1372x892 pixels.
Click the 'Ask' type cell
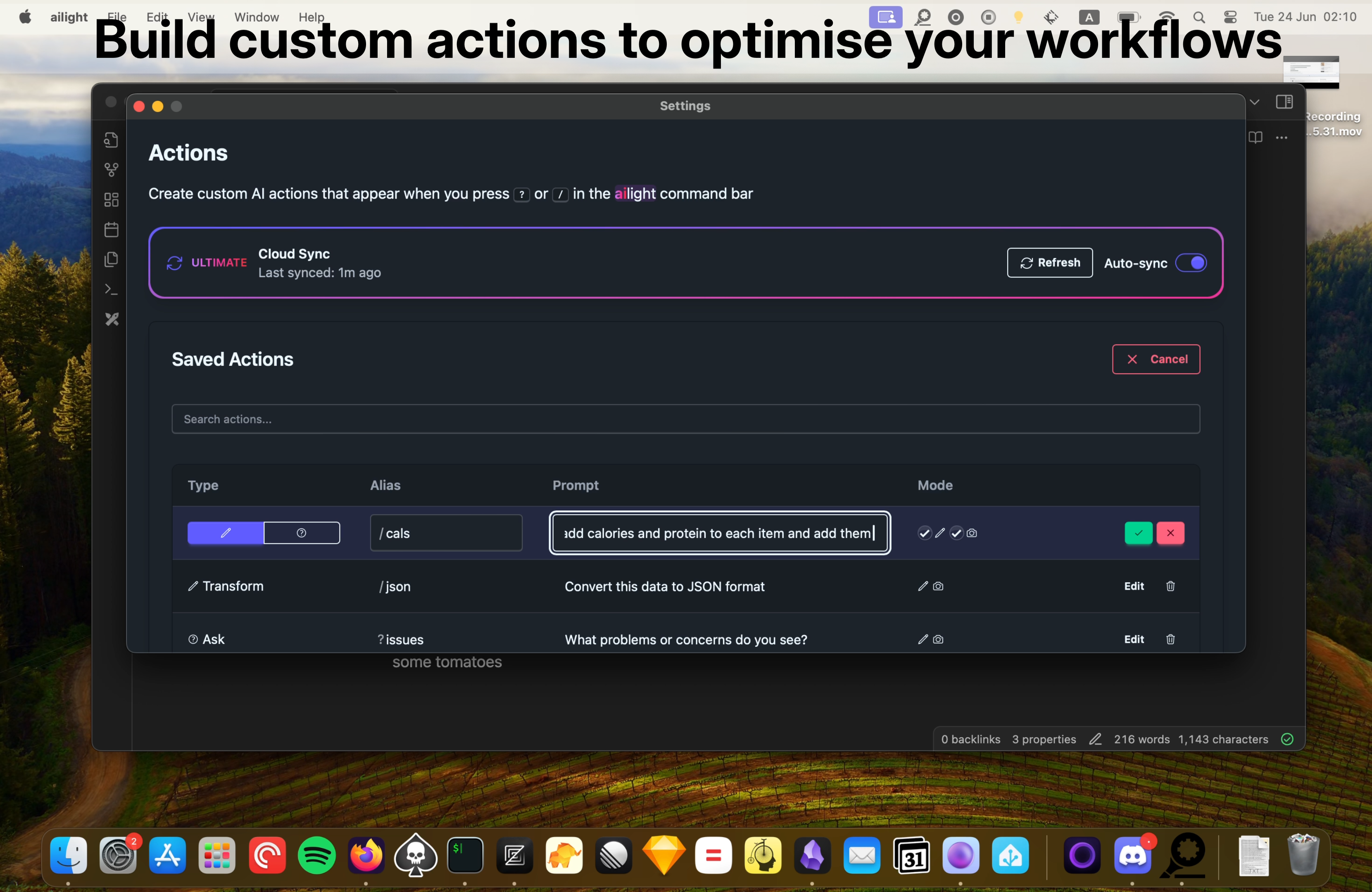point(207,639)
